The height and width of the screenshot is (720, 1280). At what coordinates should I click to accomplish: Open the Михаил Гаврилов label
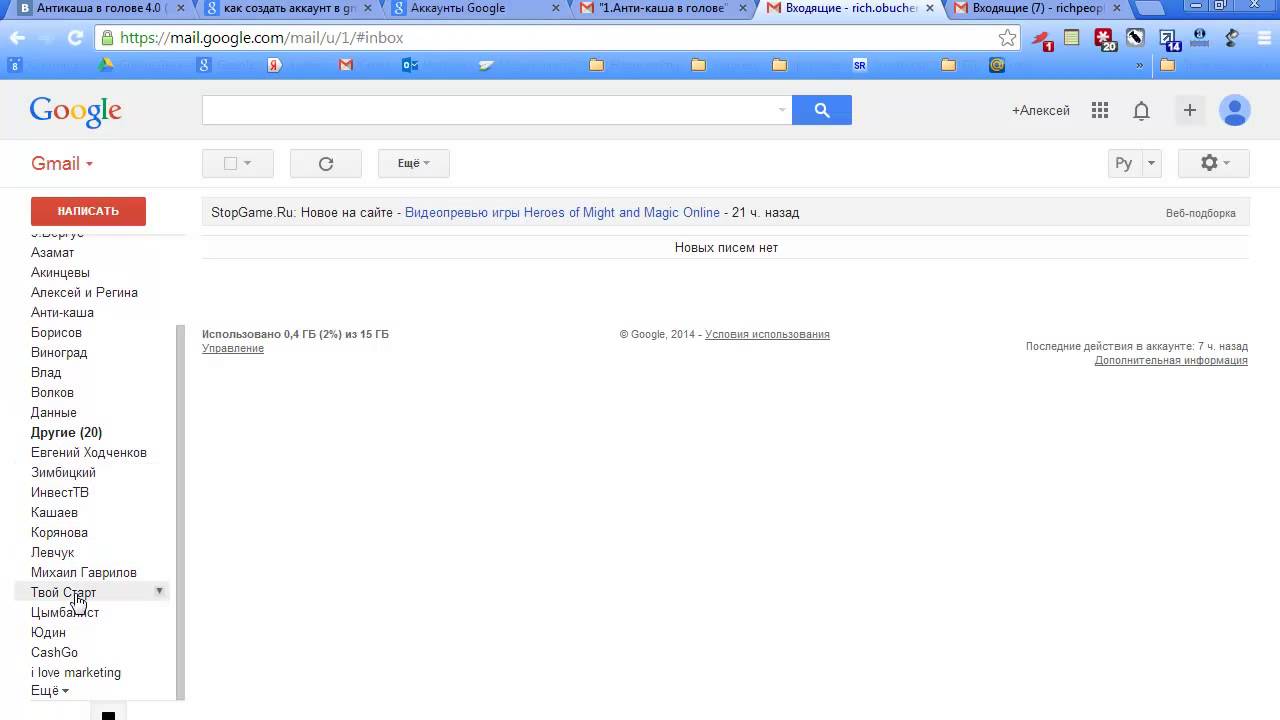pos(84,572)
